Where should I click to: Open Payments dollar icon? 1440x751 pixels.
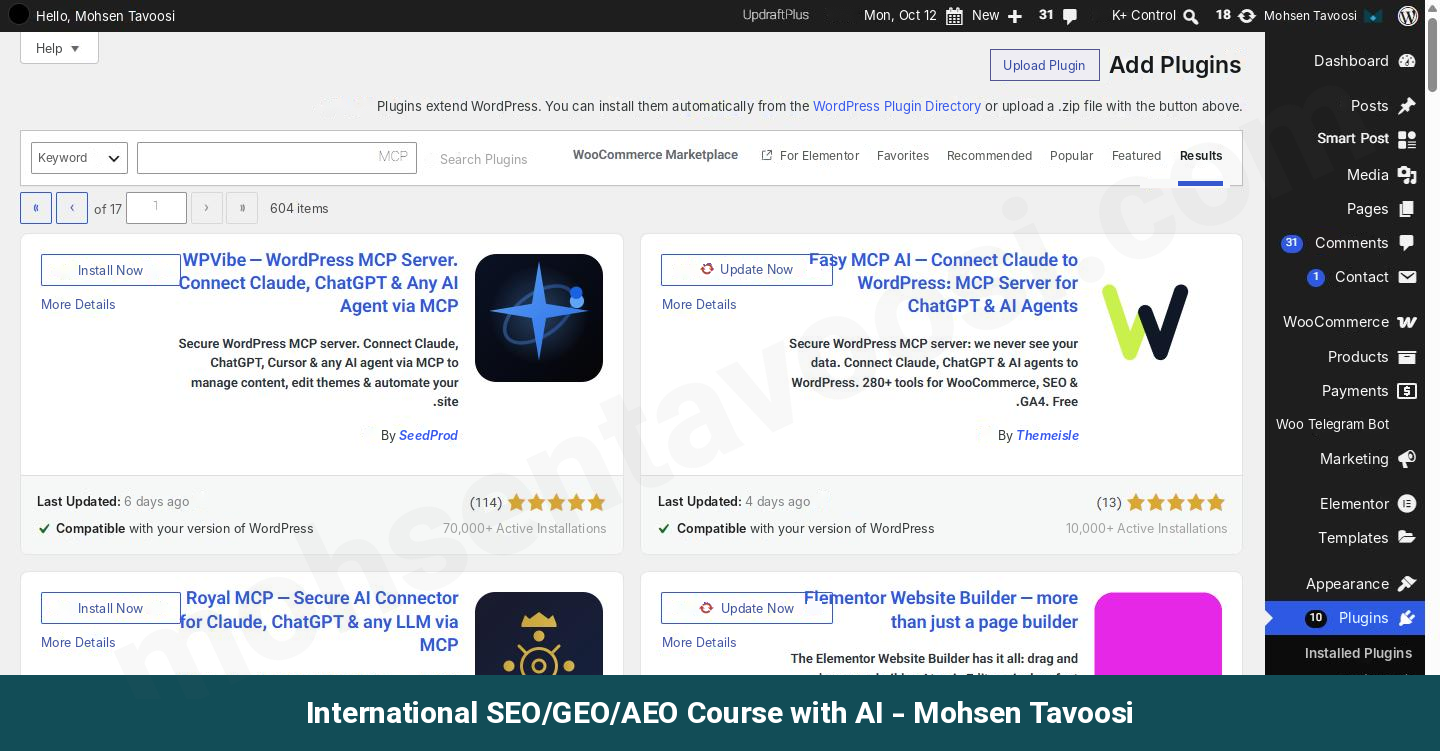coord(1407,391)
